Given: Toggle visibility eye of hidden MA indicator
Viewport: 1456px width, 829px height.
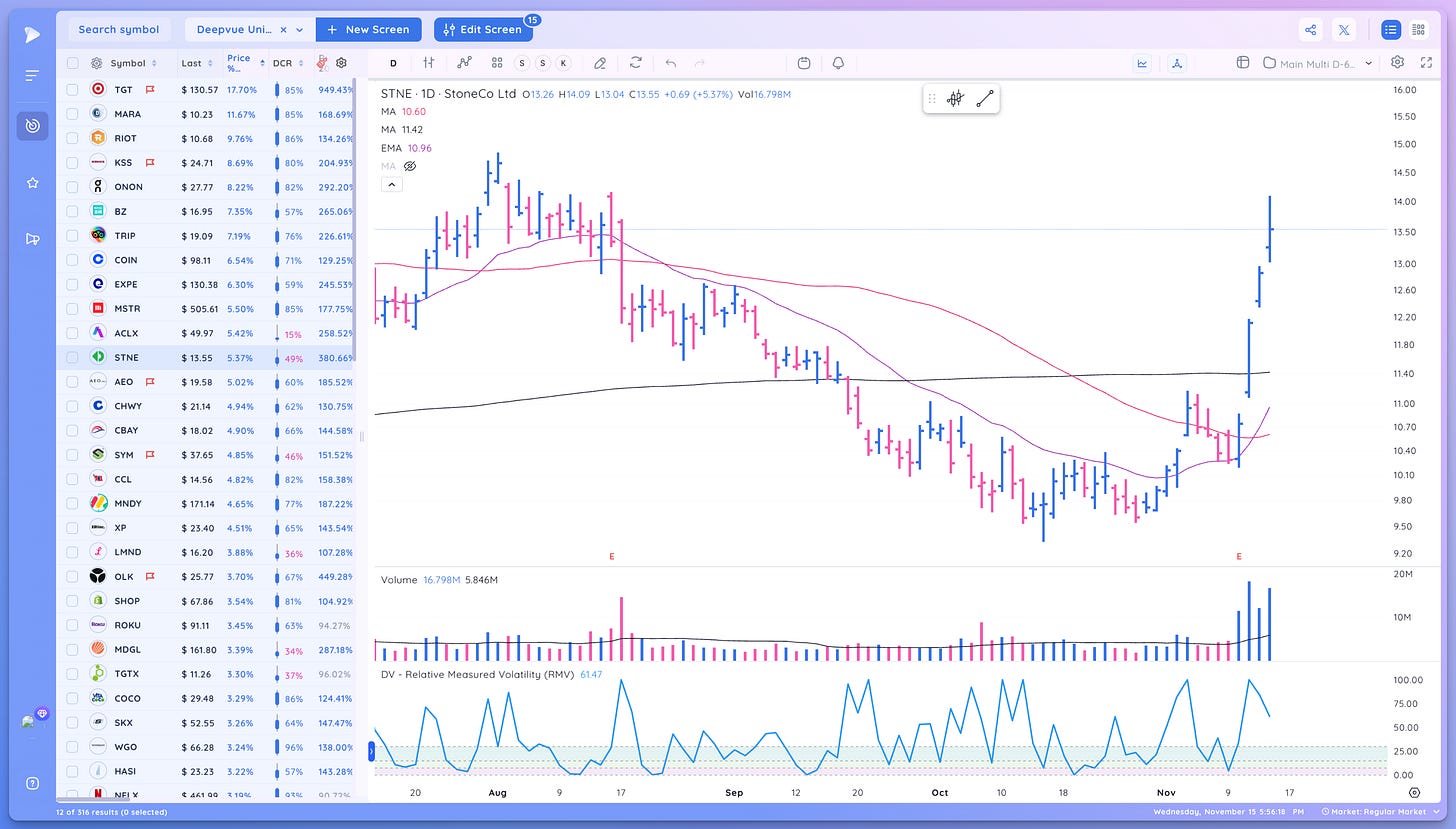Looking at the screenshot, I should click(x=409, y=166).
